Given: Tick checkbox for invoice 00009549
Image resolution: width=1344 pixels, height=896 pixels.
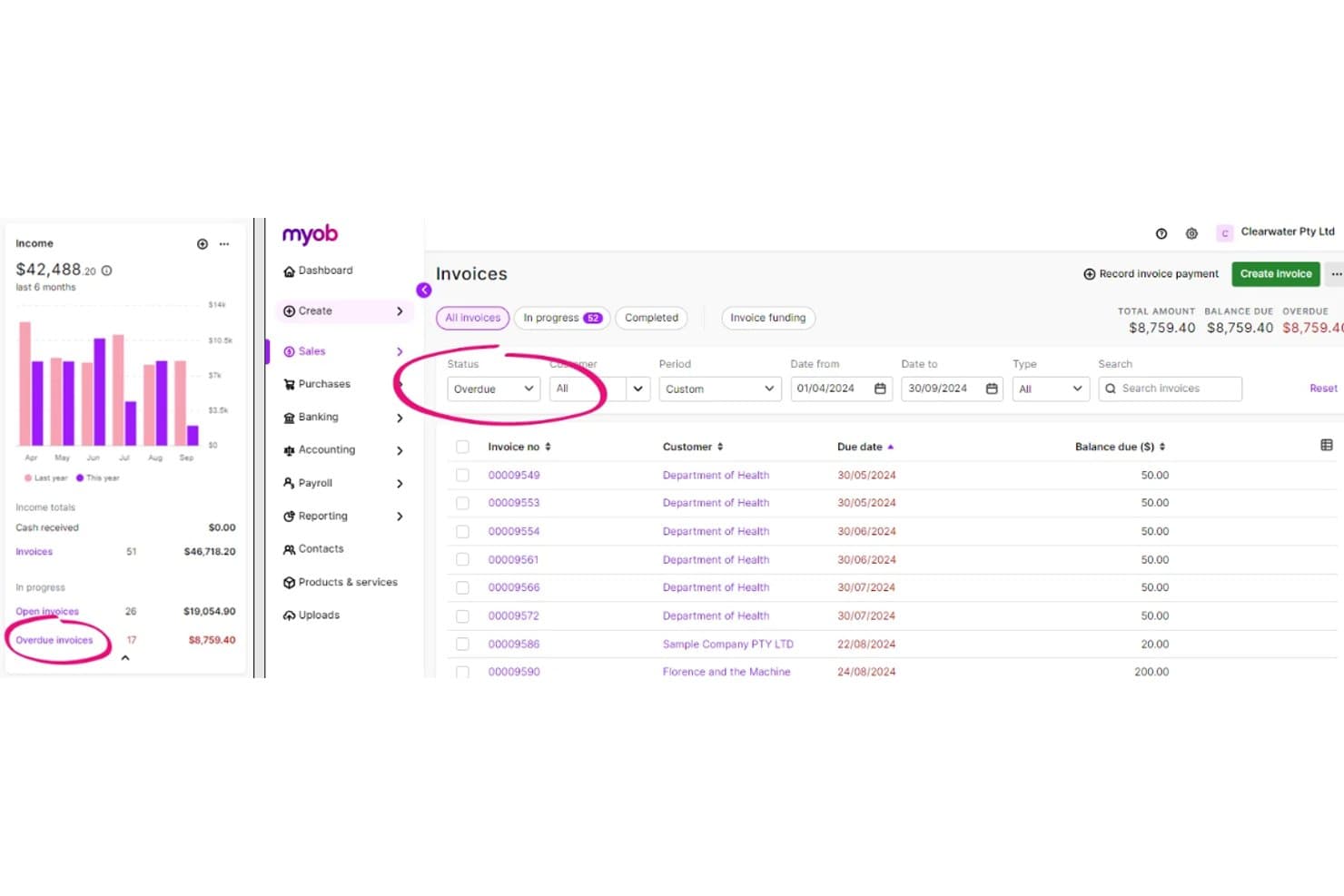Looking at the screenshot, I should tap(463, 475).
